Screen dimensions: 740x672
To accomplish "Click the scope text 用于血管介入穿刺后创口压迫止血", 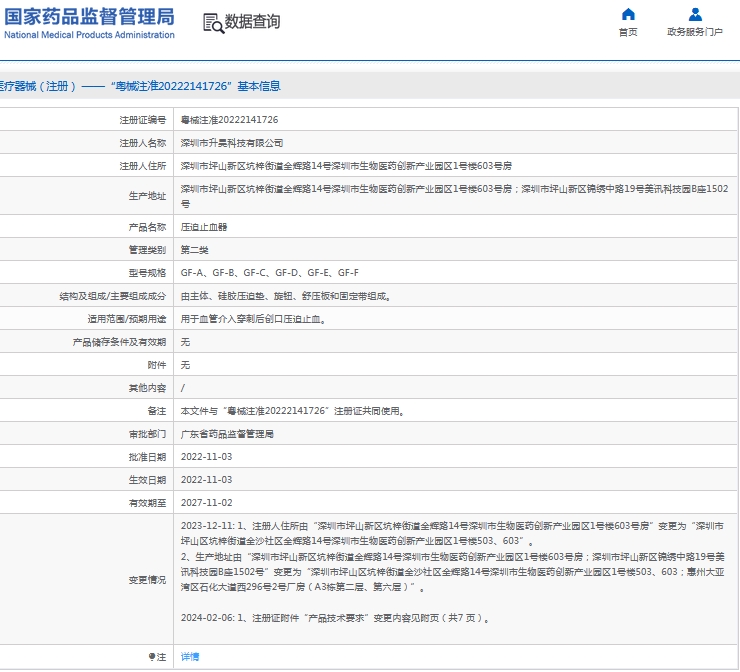I will click(253, 319).
